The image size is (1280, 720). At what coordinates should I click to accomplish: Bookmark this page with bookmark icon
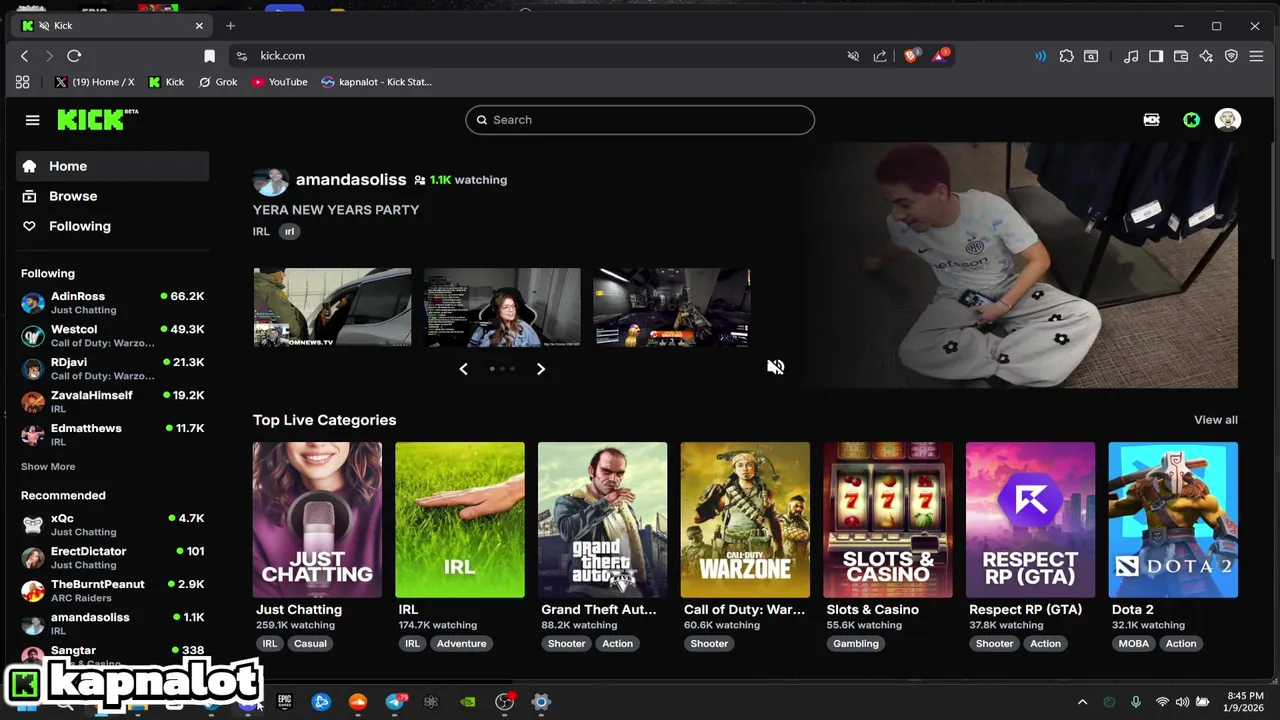[209, 56]
